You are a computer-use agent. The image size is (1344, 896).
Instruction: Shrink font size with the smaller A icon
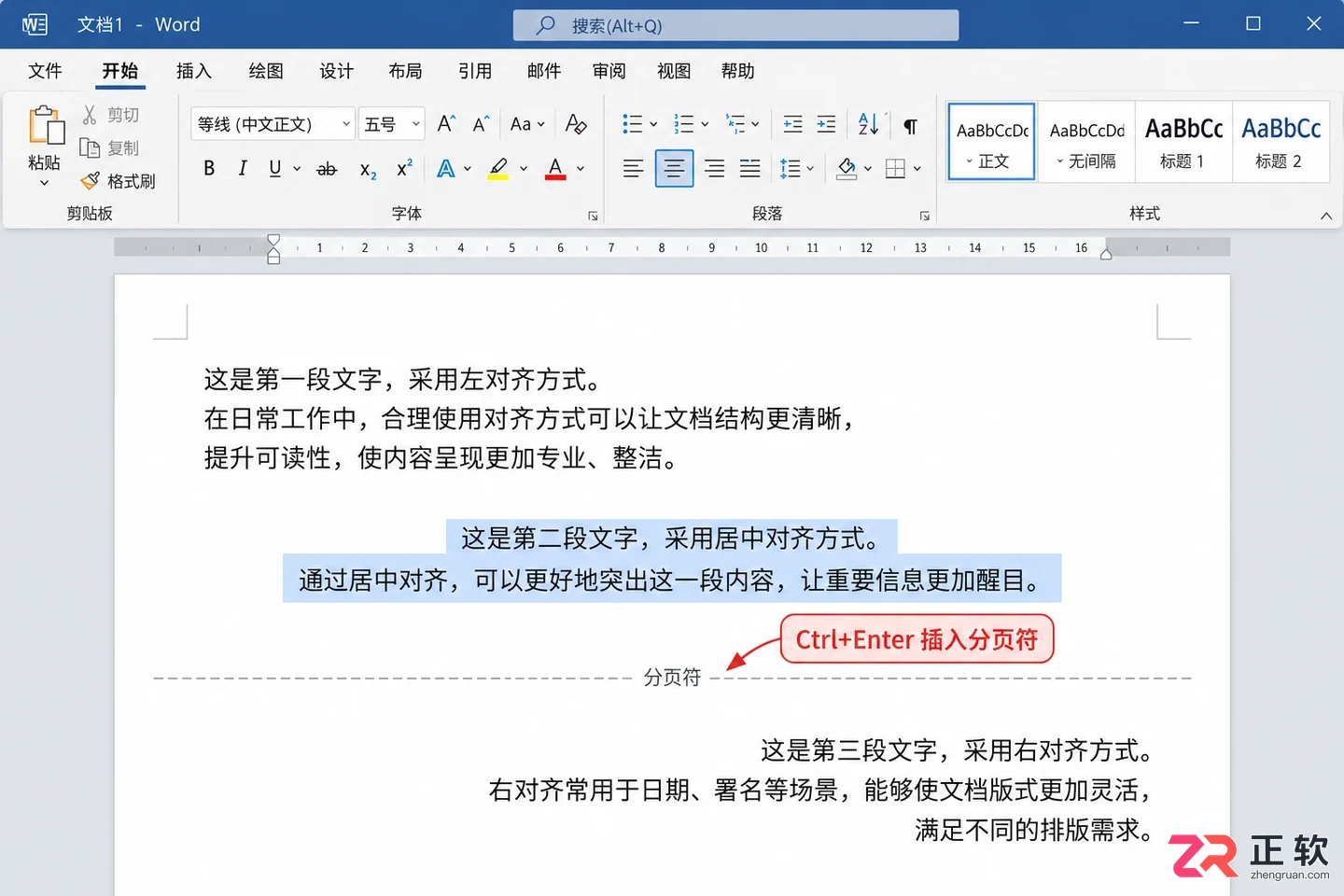pyautogui.click(x=481, y=124)
